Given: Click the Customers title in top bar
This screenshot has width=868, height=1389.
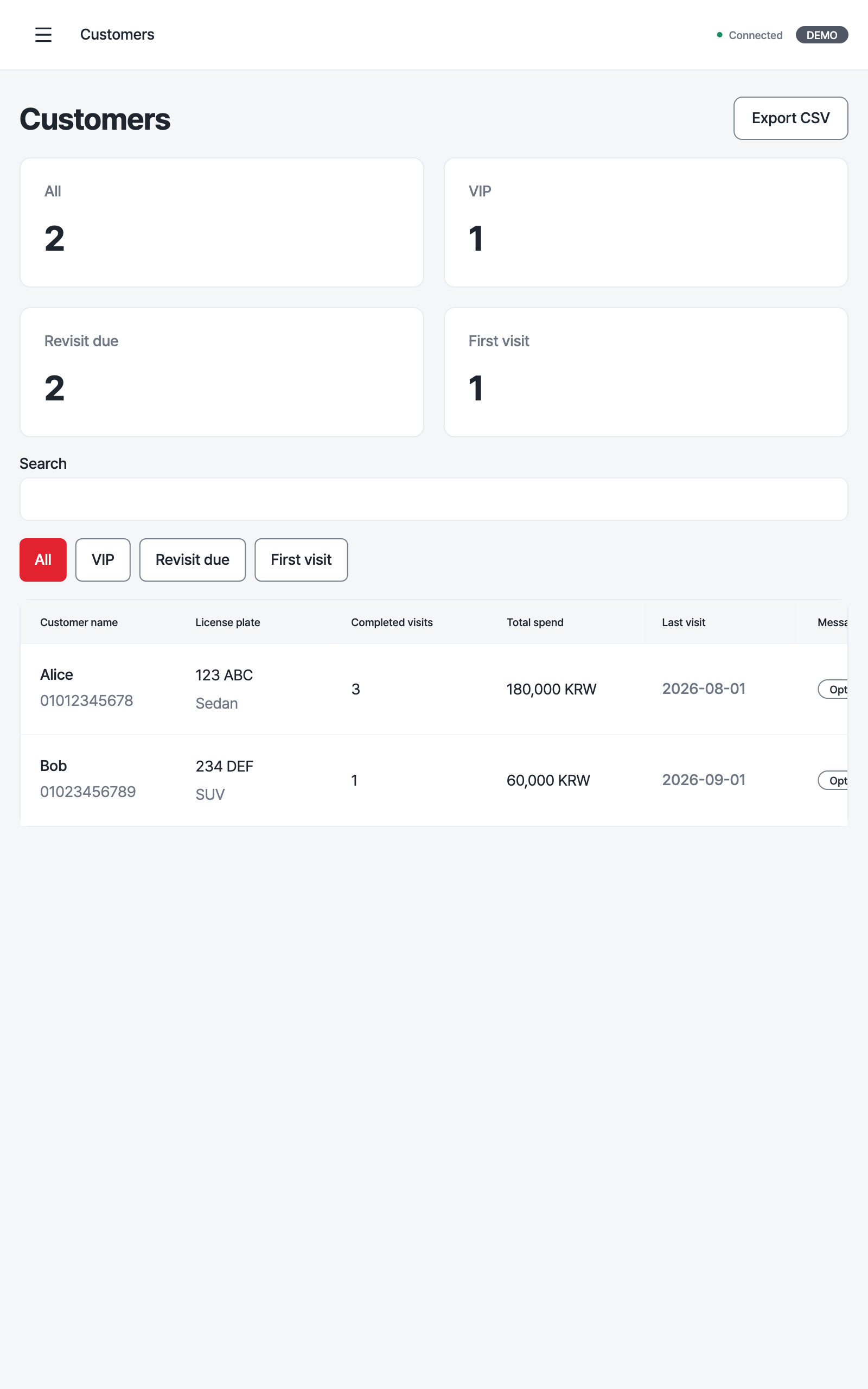Looking at the screenshot, I should pyautogui.click(x=117, y=34).
